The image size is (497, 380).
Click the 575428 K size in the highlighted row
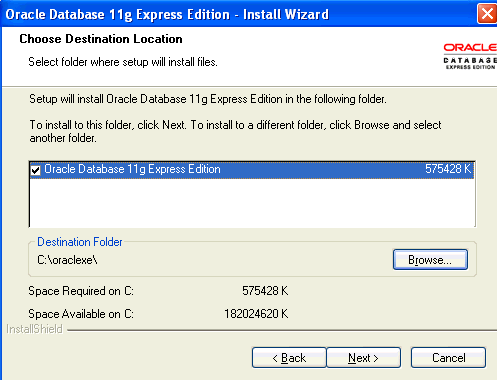(448, 169)
